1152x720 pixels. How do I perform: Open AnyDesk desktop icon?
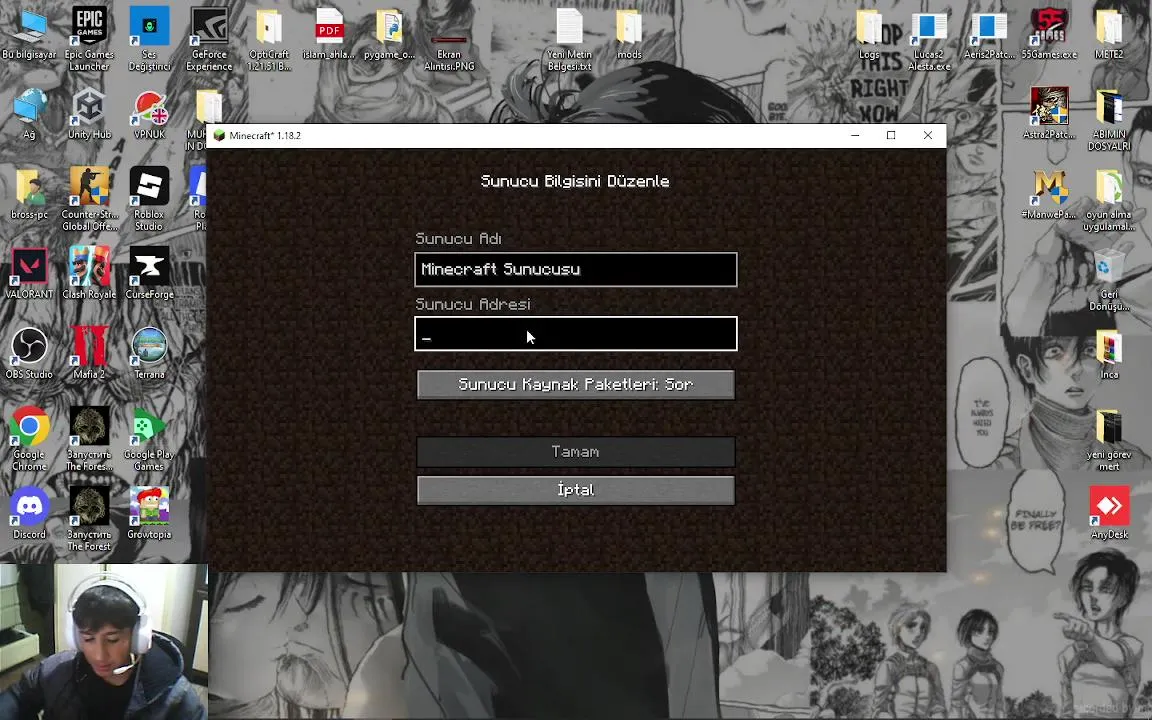pos(1109,514)
